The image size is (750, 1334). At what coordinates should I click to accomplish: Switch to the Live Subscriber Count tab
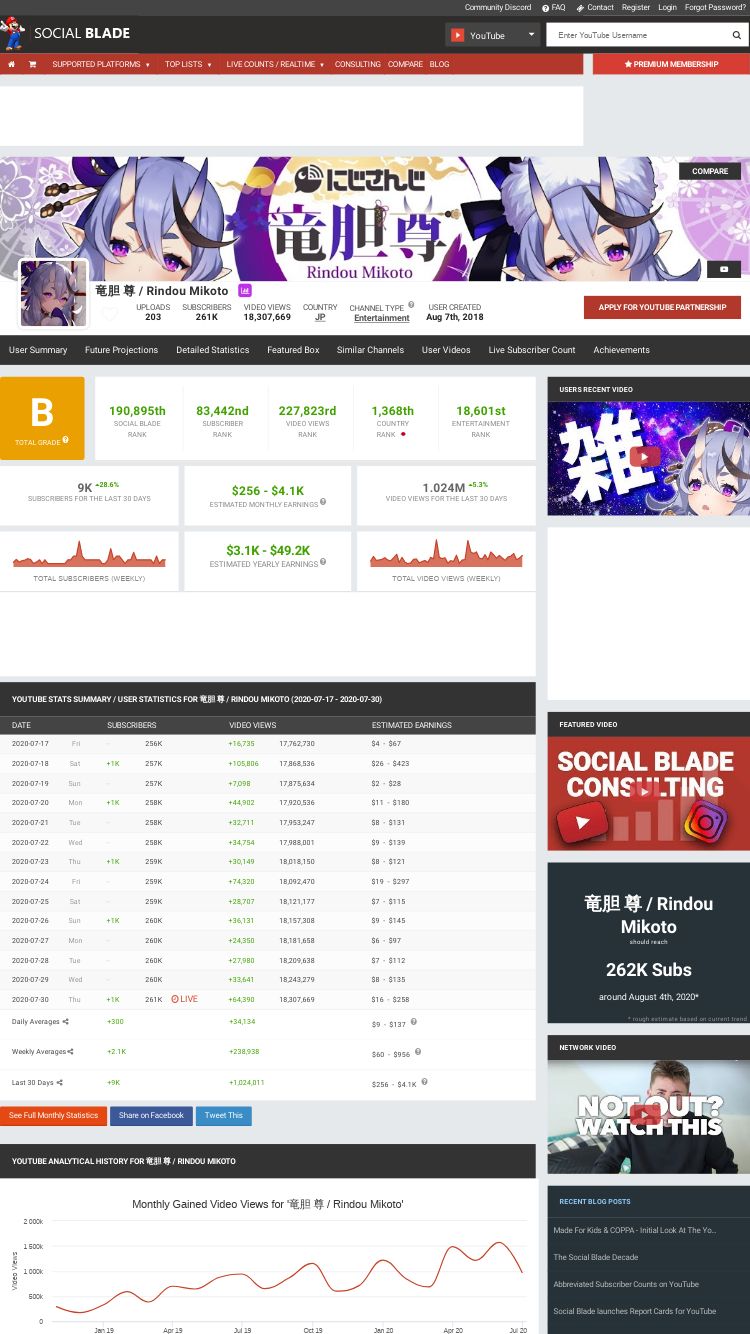532,350
